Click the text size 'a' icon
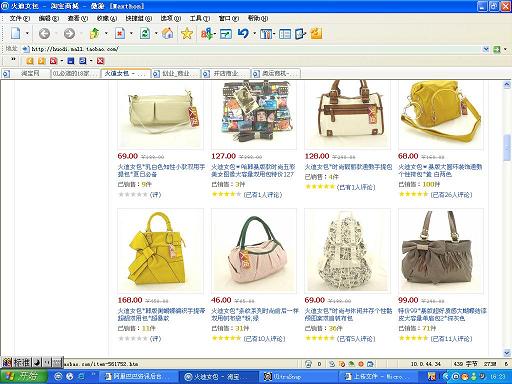Screen dimensions: 512x384 [x=207, y=34]
